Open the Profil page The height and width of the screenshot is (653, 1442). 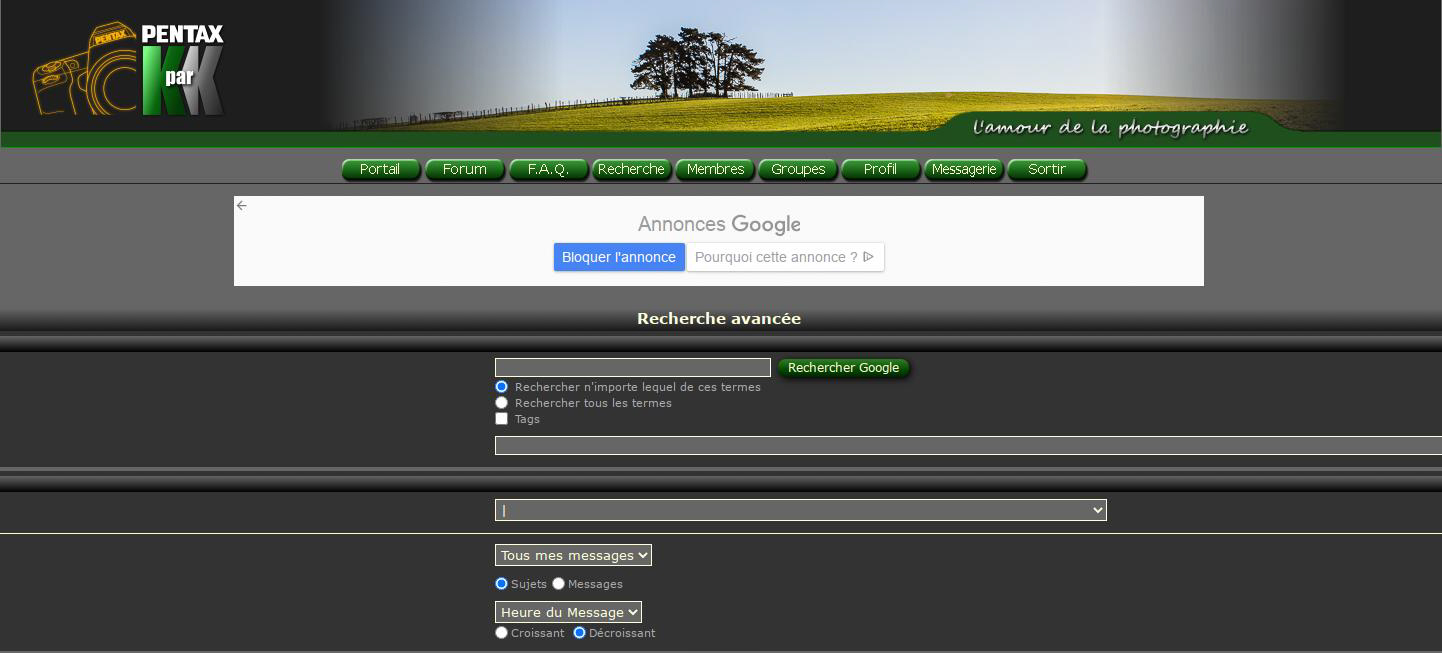click(880, 170)
